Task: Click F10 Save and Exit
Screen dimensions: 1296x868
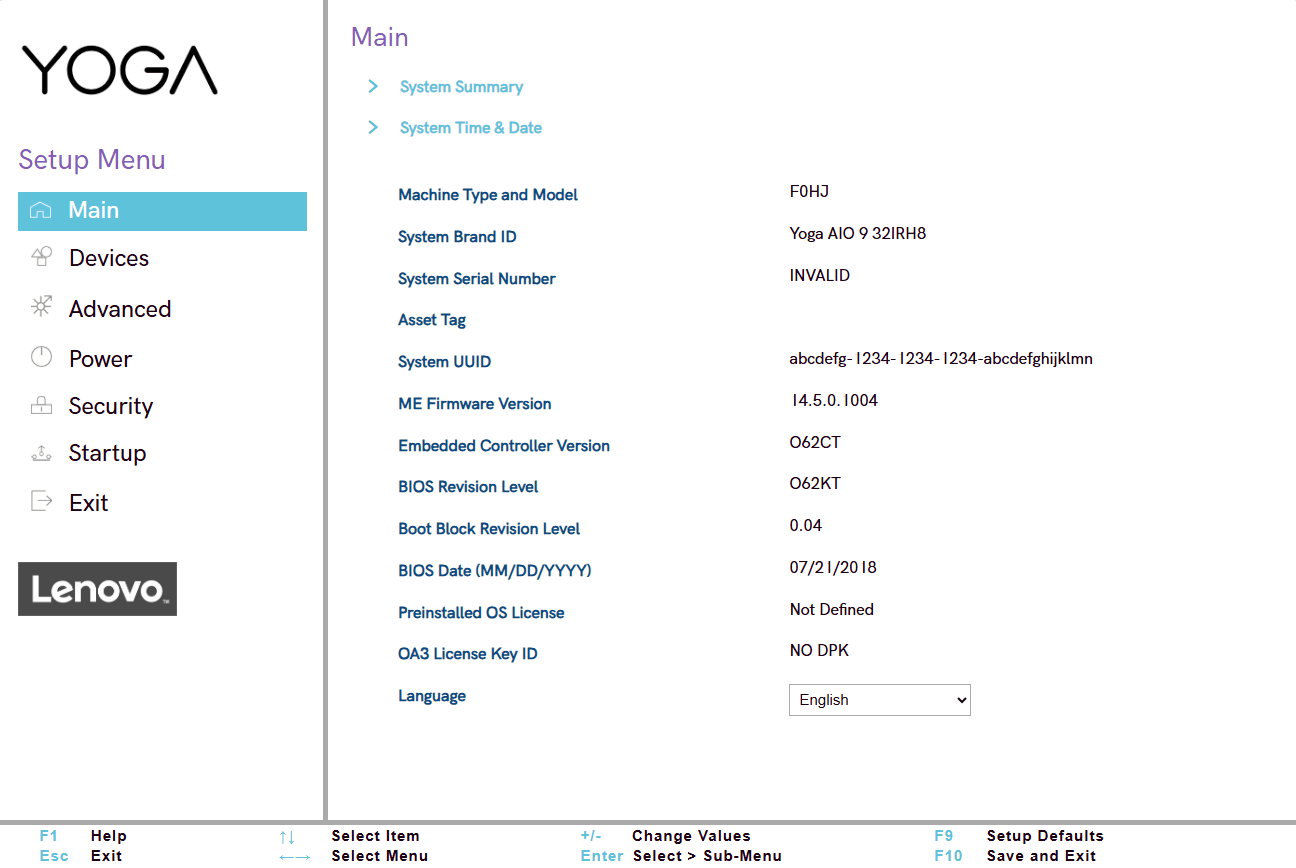Action: click(1015, 856)
